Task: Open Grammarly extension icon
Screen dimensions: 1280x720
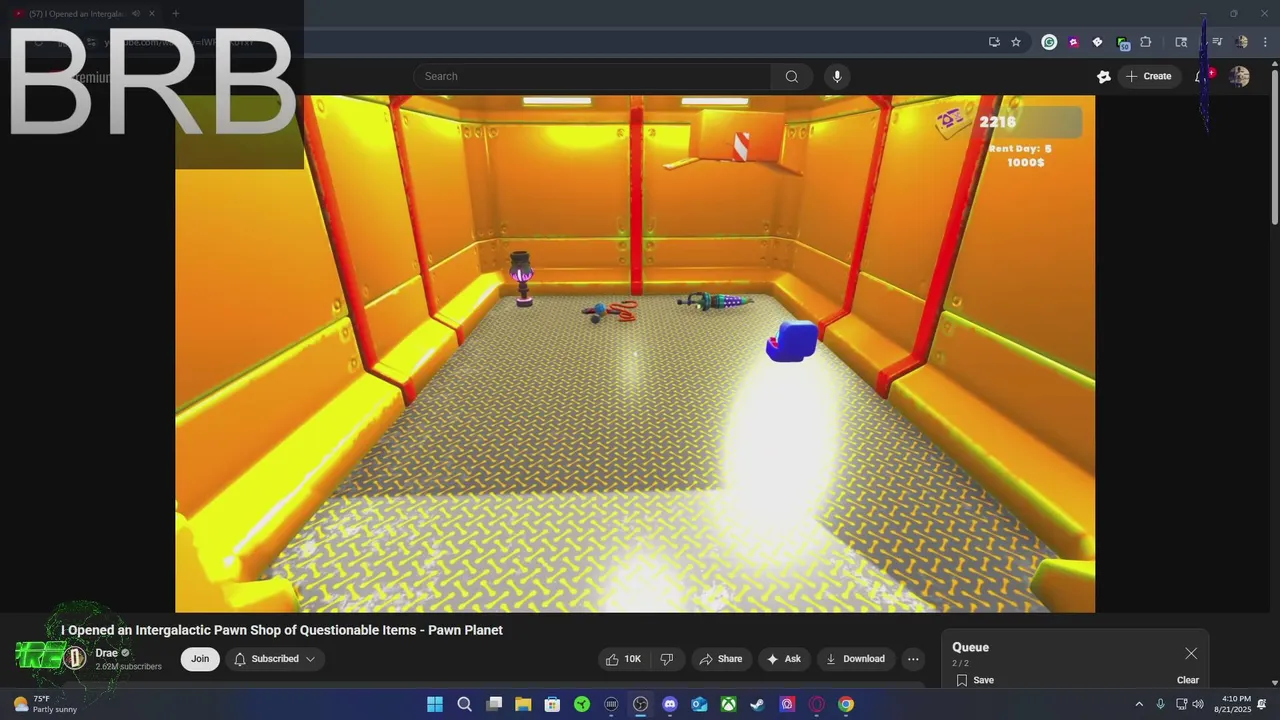Action: [x=1049, y=42]
